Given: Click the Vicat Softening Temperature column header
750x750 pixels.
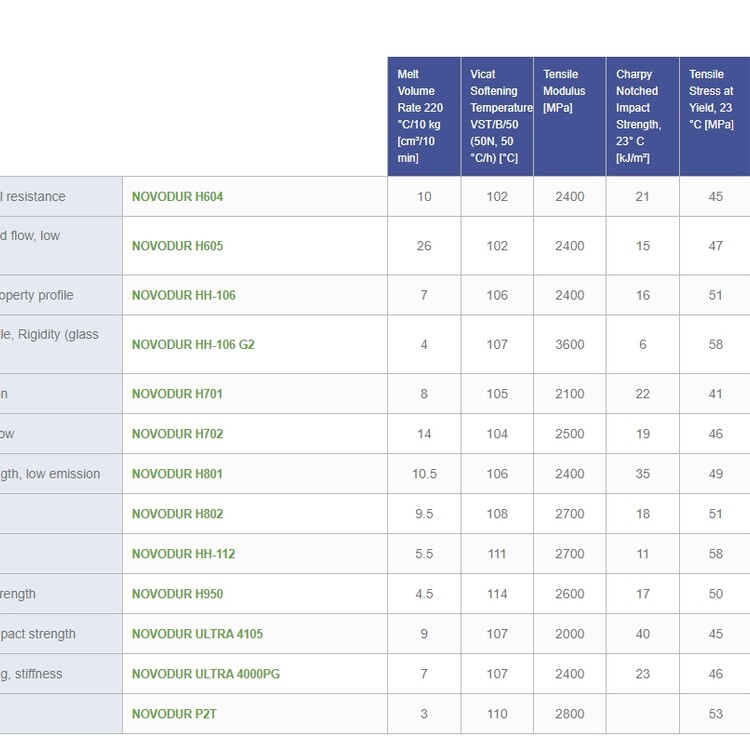Looking at the screenshot, I should [497, 117].
